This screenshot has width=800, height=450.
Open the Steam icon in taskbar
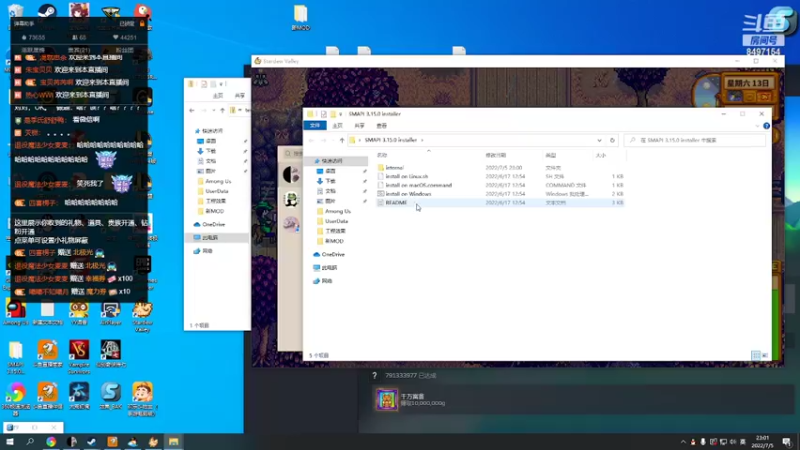[x=92, y=442]
